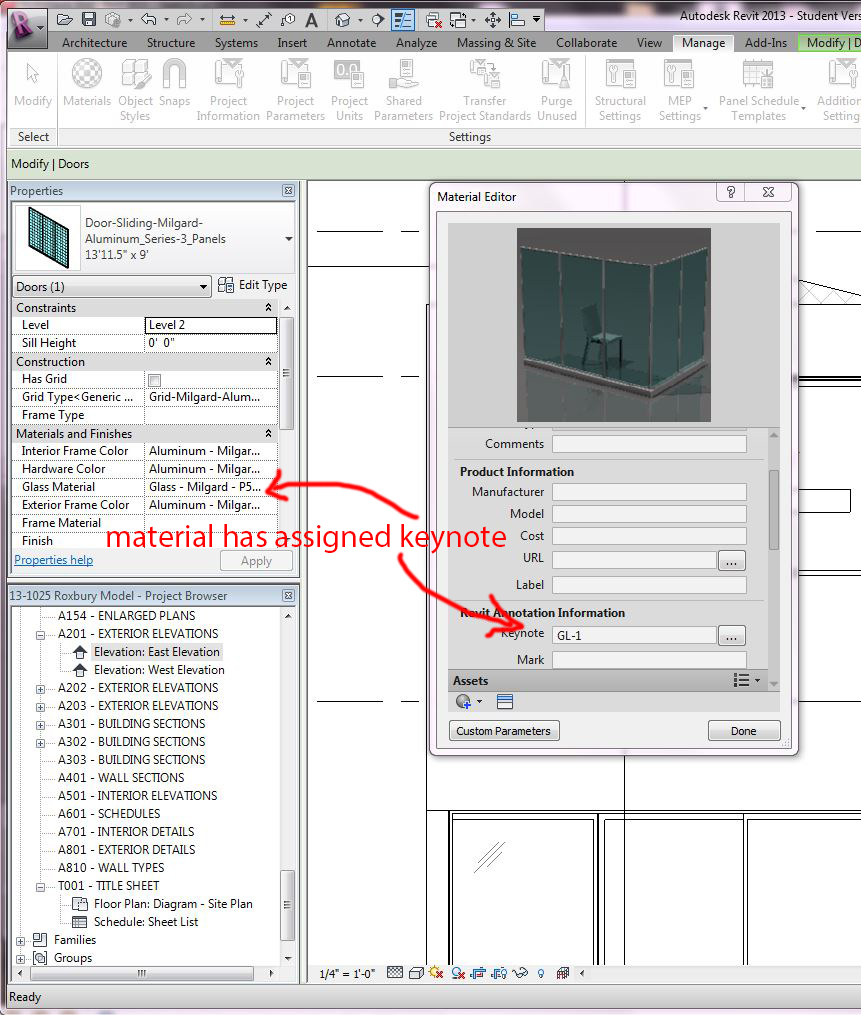This screenshot has height=1015, width=861.
Task: Open the Properties help link
Action: [53, 560]
